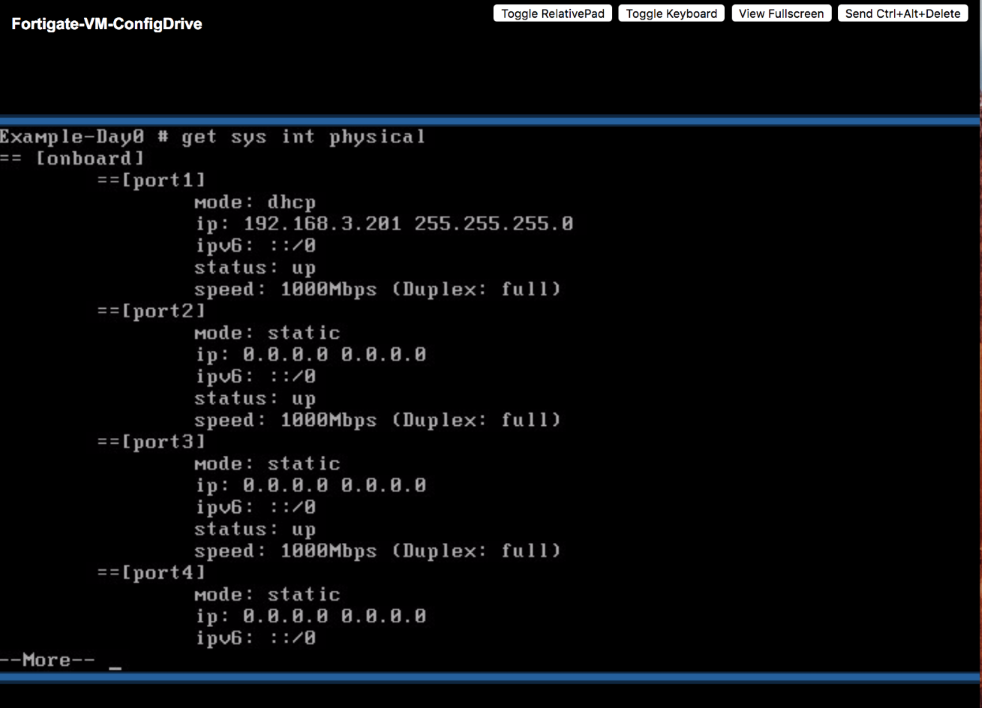Click the 'get sys int physical' command line

303,137
